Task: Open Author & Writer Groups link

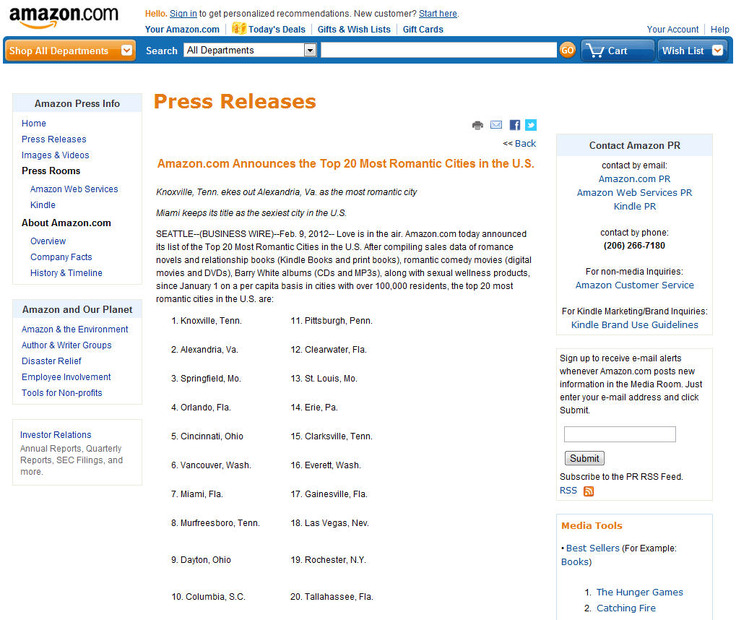Action: coord(66,345)
